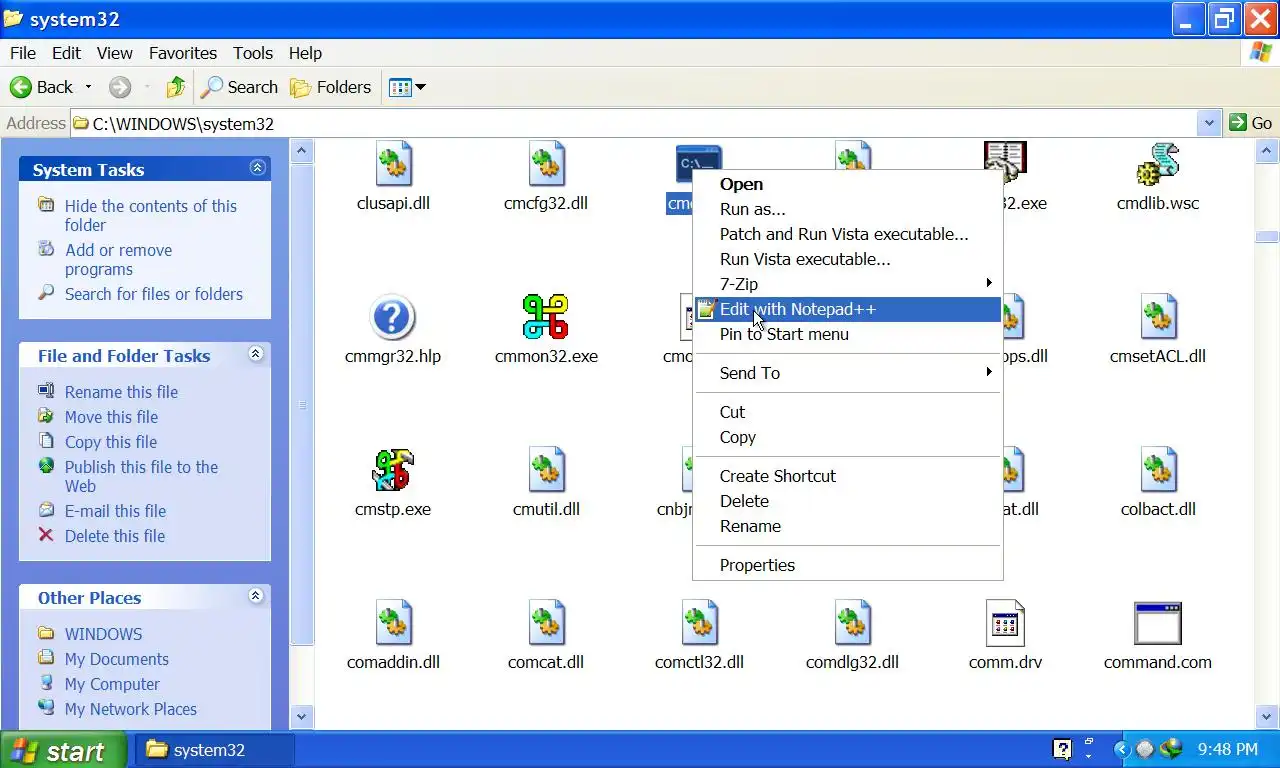Select the cmutil.dll file icon

[546, 470]
